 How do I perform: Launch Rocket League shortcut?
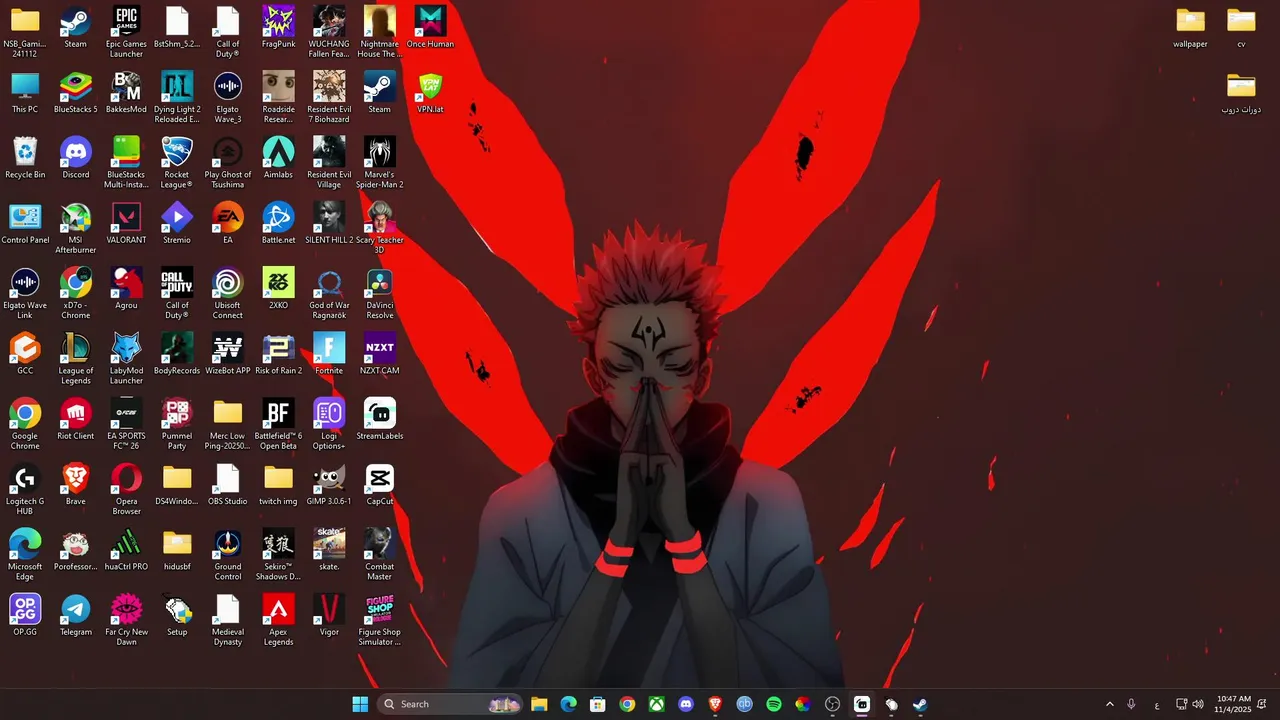point(177,162)
